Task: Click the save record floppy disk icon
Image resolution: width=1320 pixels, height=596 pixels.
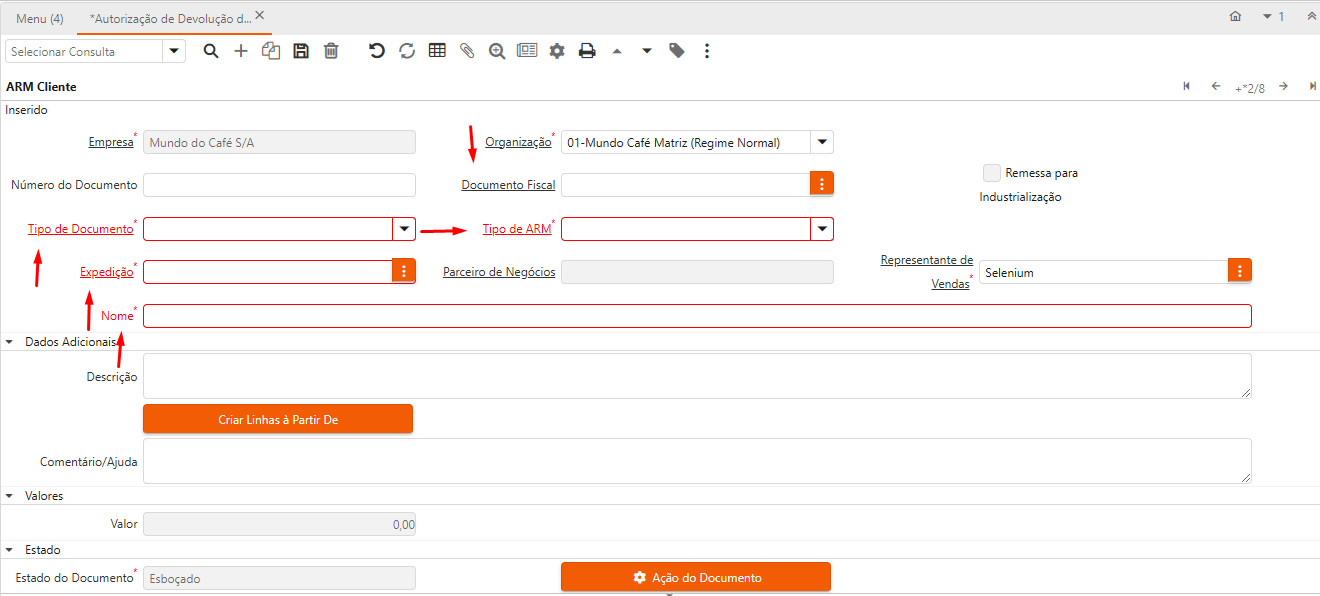Action: coord(301,51)
